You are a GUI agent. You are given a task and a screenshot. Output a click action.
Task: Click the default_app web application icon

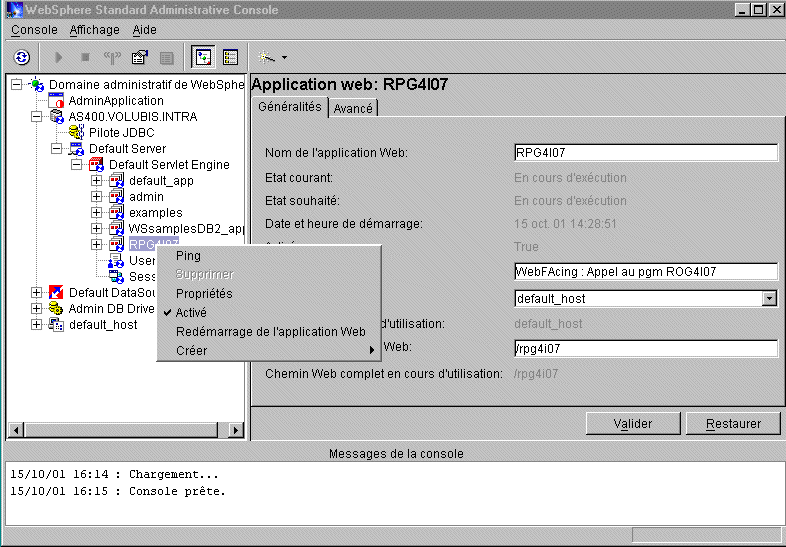click(116, 180)
